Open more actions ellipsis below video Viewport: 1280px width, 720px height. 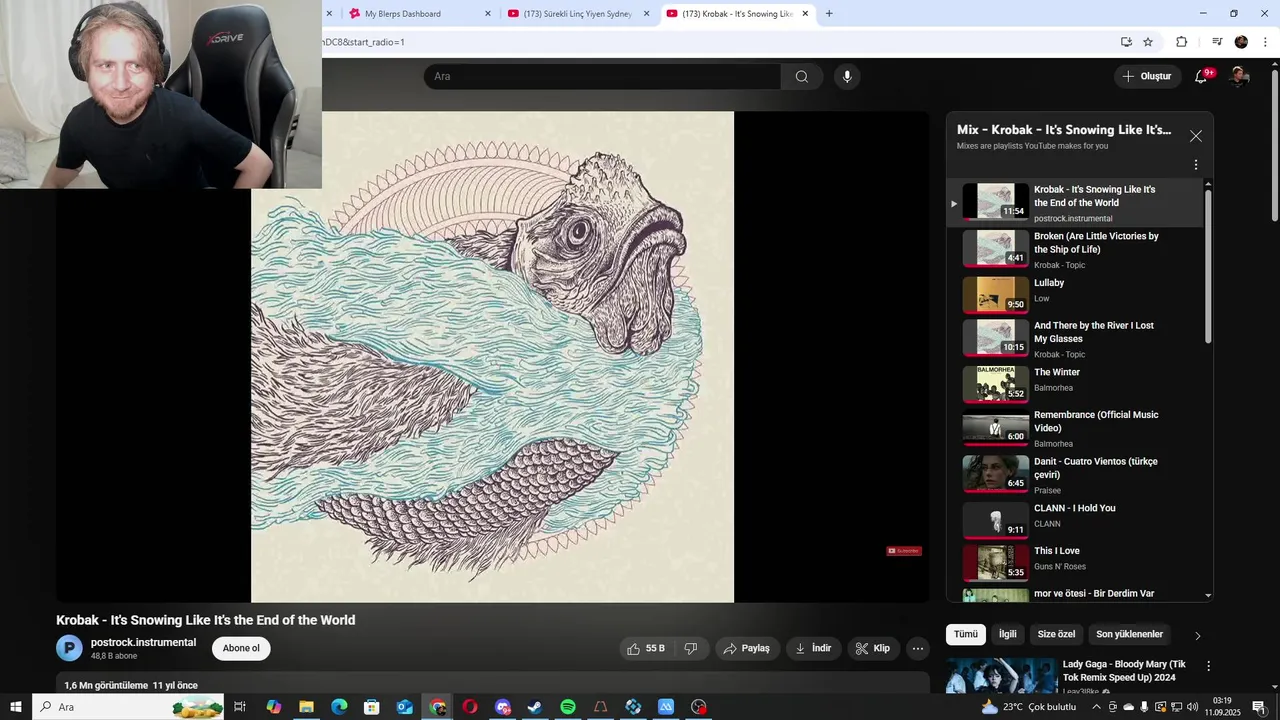click(918, 649)
